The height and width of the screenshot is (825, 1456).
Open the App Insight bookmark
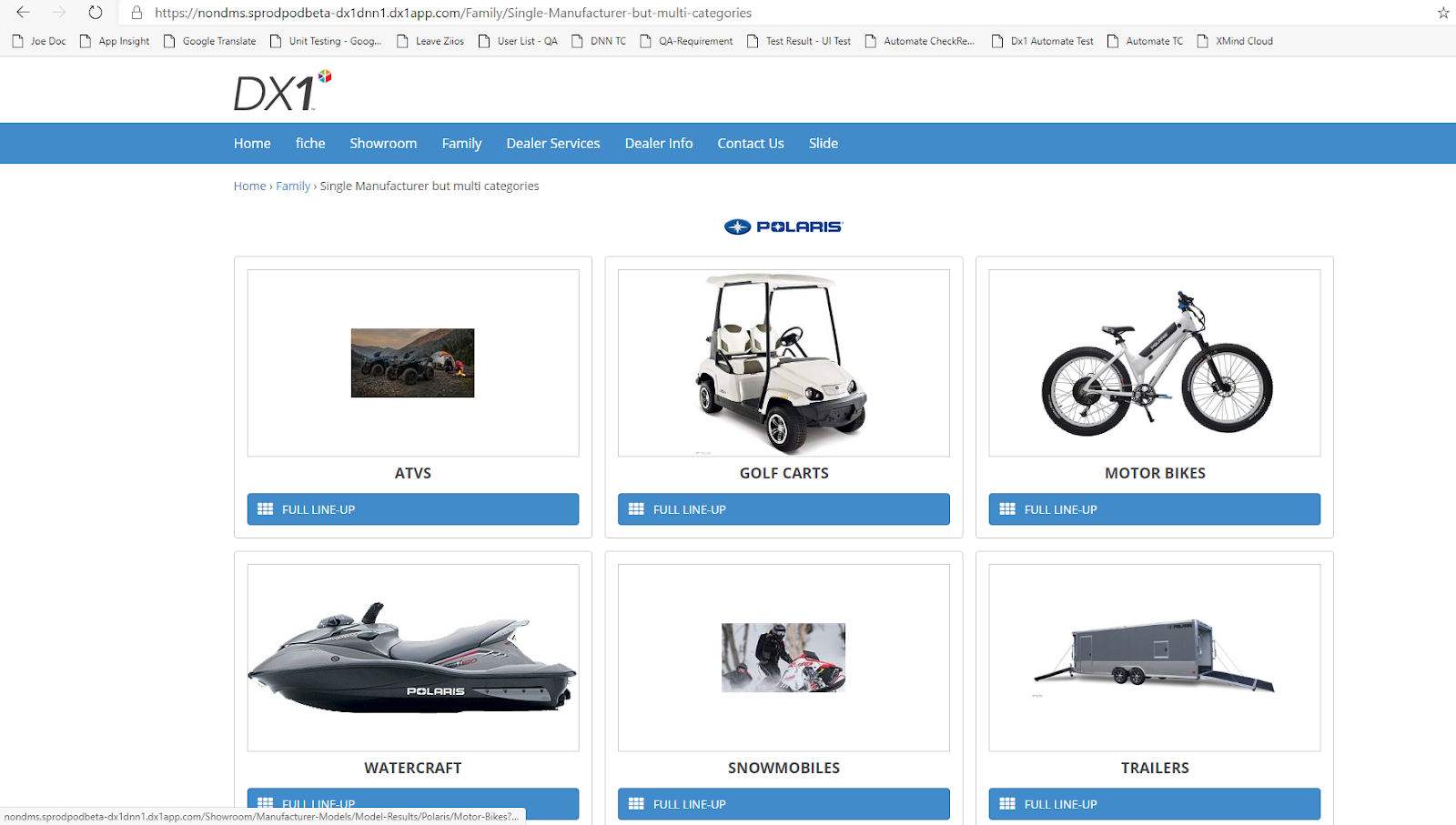click(x=115, y=41)
